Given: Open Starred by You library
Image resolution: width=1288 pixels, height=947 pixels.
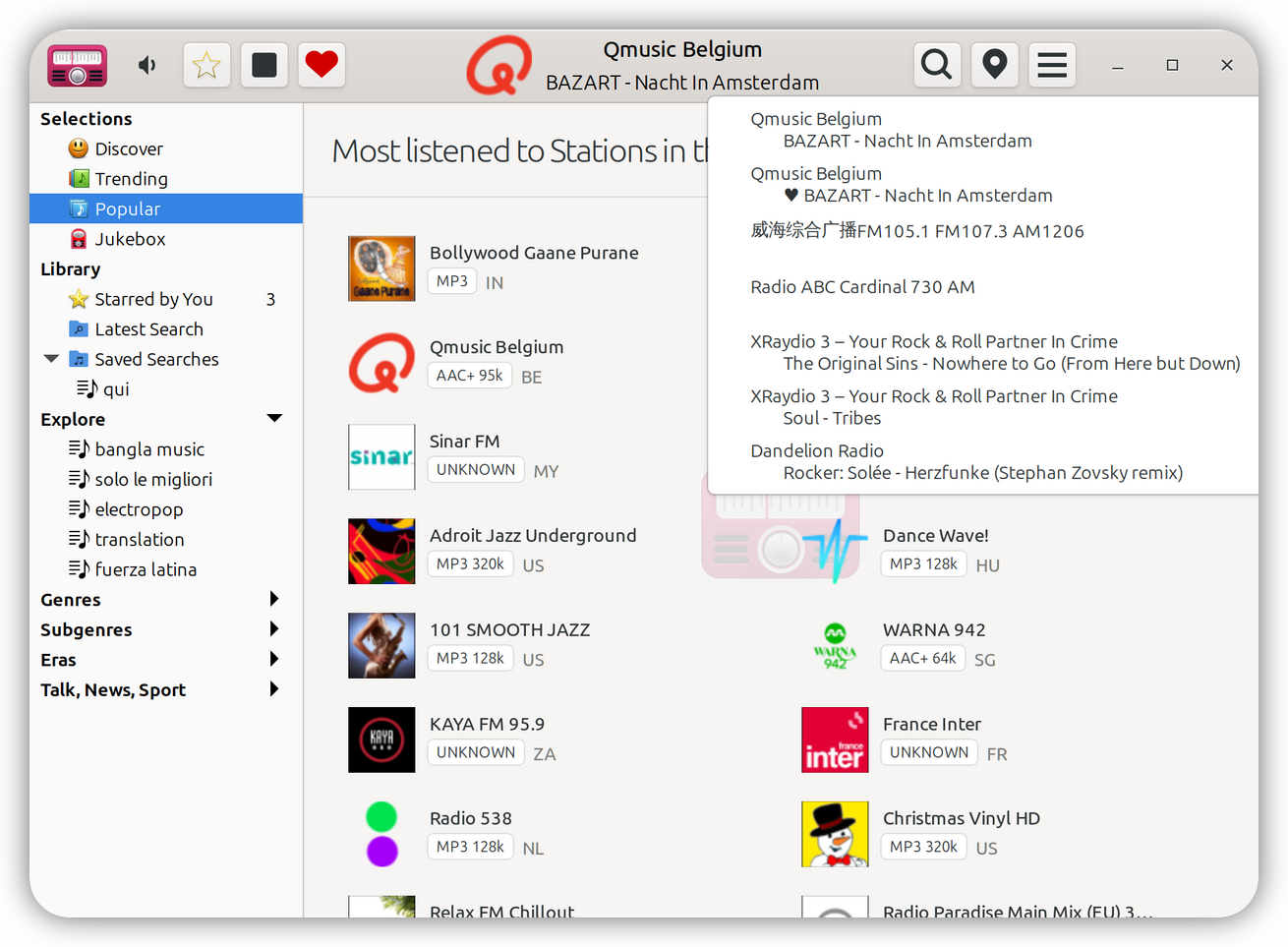Looking at the screenshot, I should click(153, 299).
